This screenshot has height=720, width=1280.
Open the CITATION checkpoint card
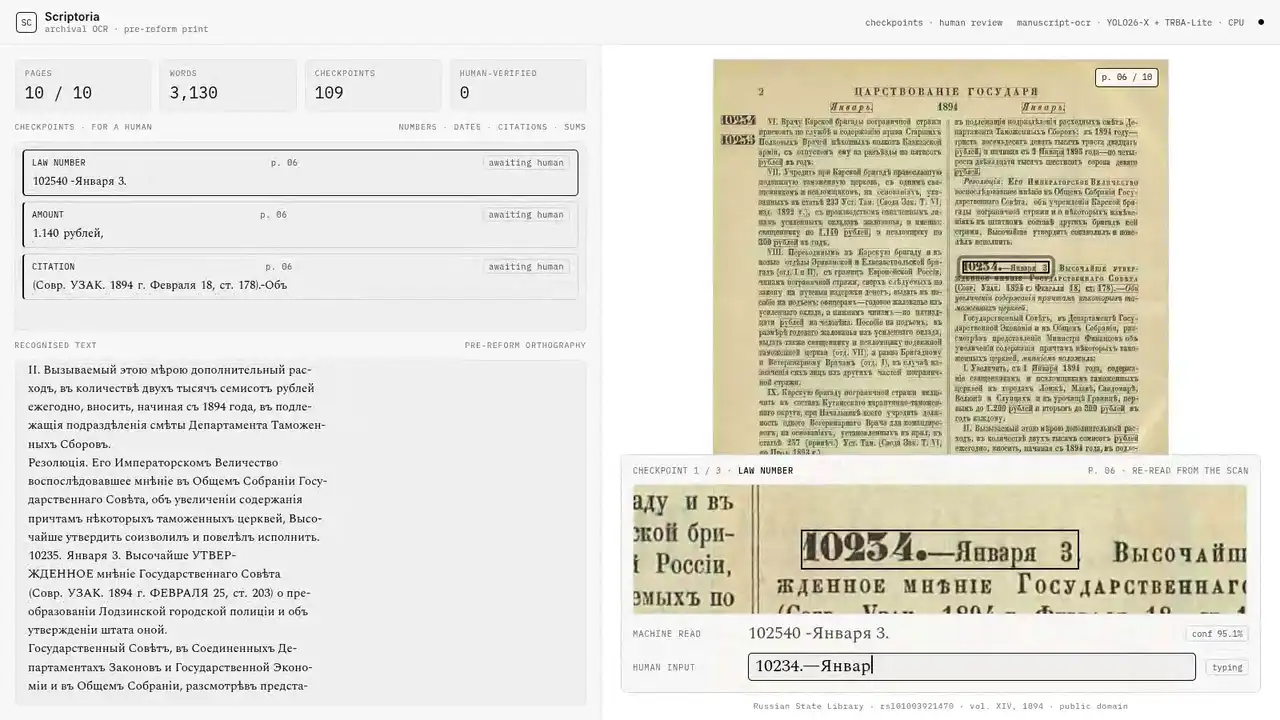pos(300,276)
